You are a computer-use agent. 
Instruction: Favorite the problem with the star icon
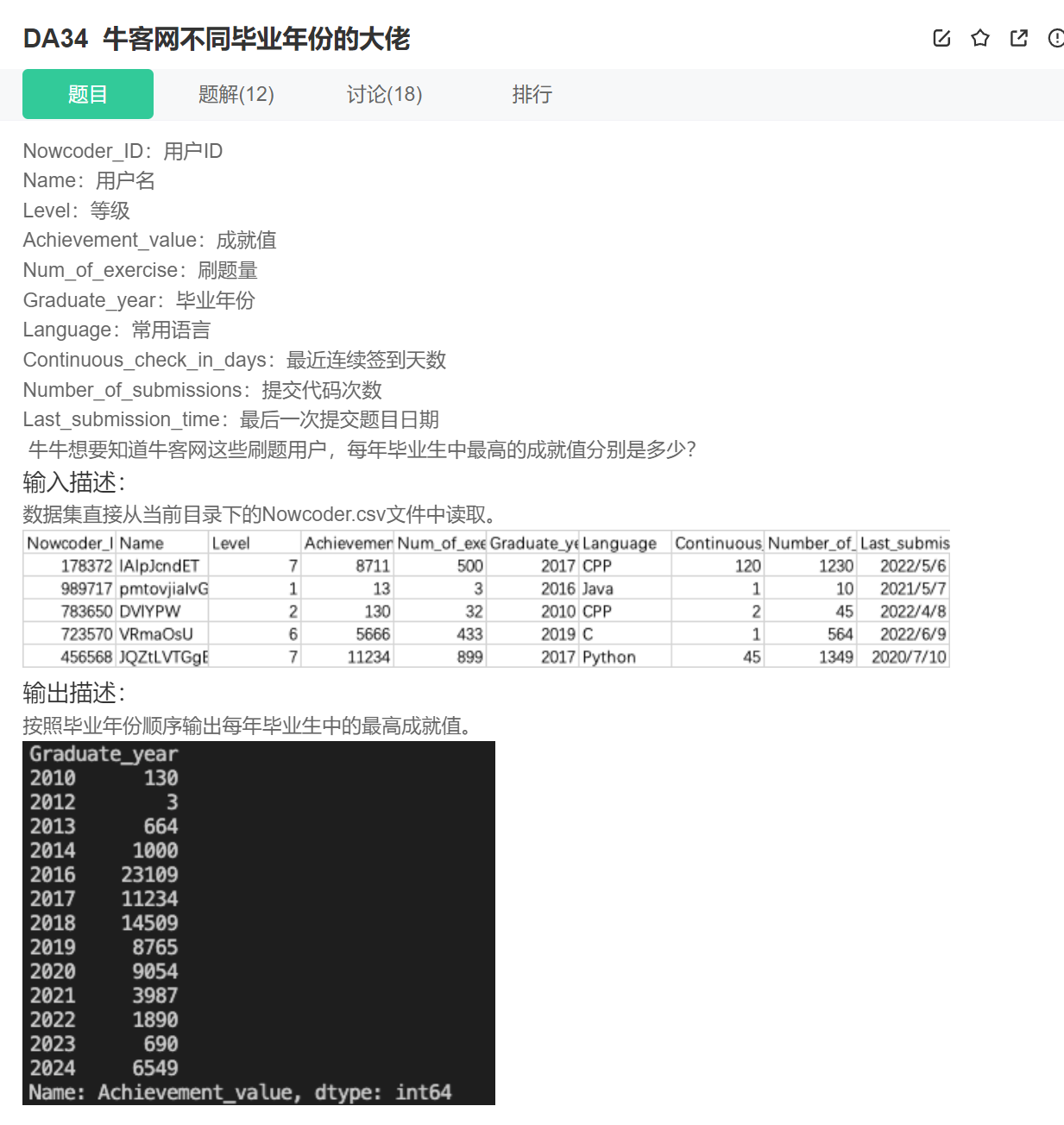[980, 38]
